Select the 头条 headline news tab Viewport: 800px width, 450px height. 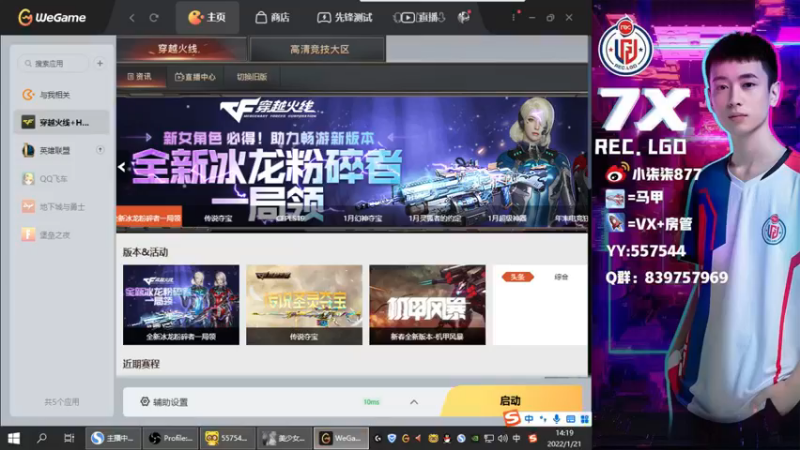pyautogui.click(x=517, y=277)
